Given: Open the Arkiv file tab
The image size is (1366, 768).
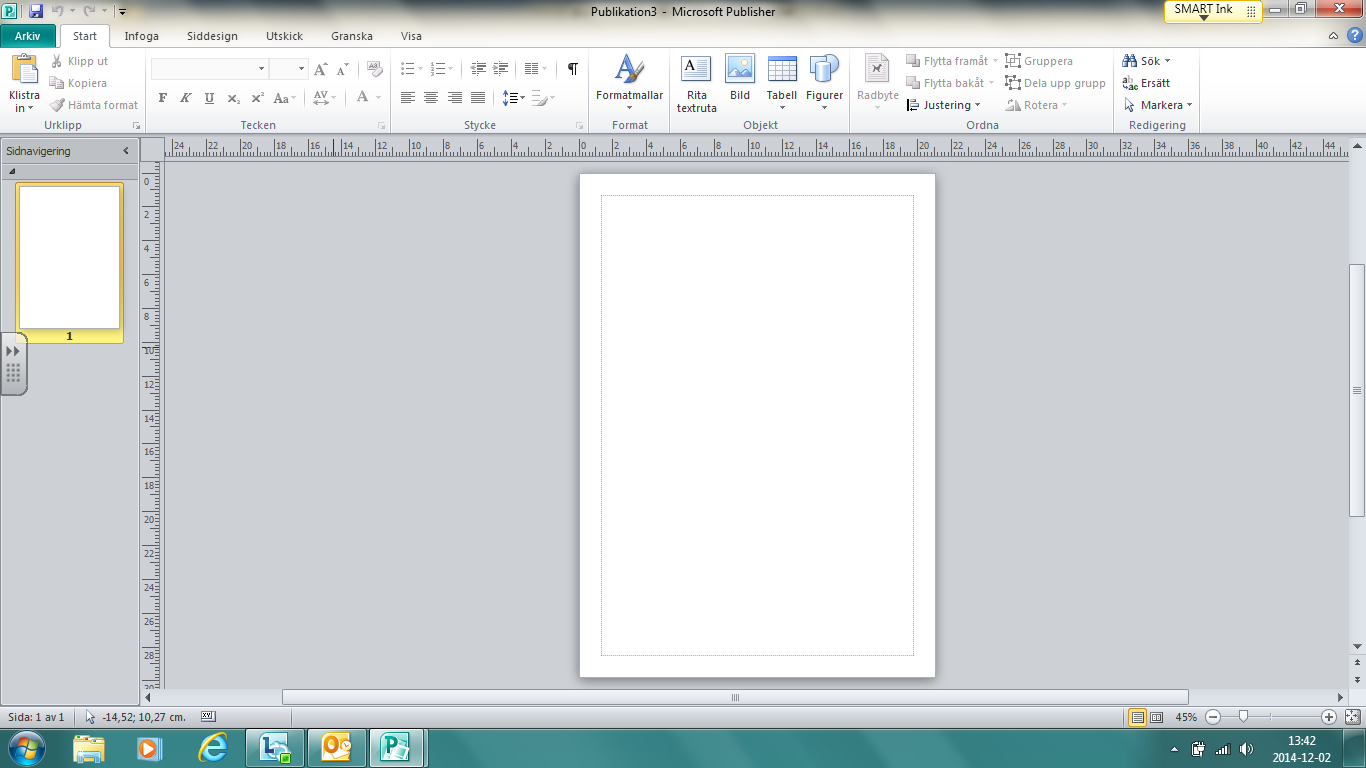Looking at the screenshot, I should tap(28, 36).
